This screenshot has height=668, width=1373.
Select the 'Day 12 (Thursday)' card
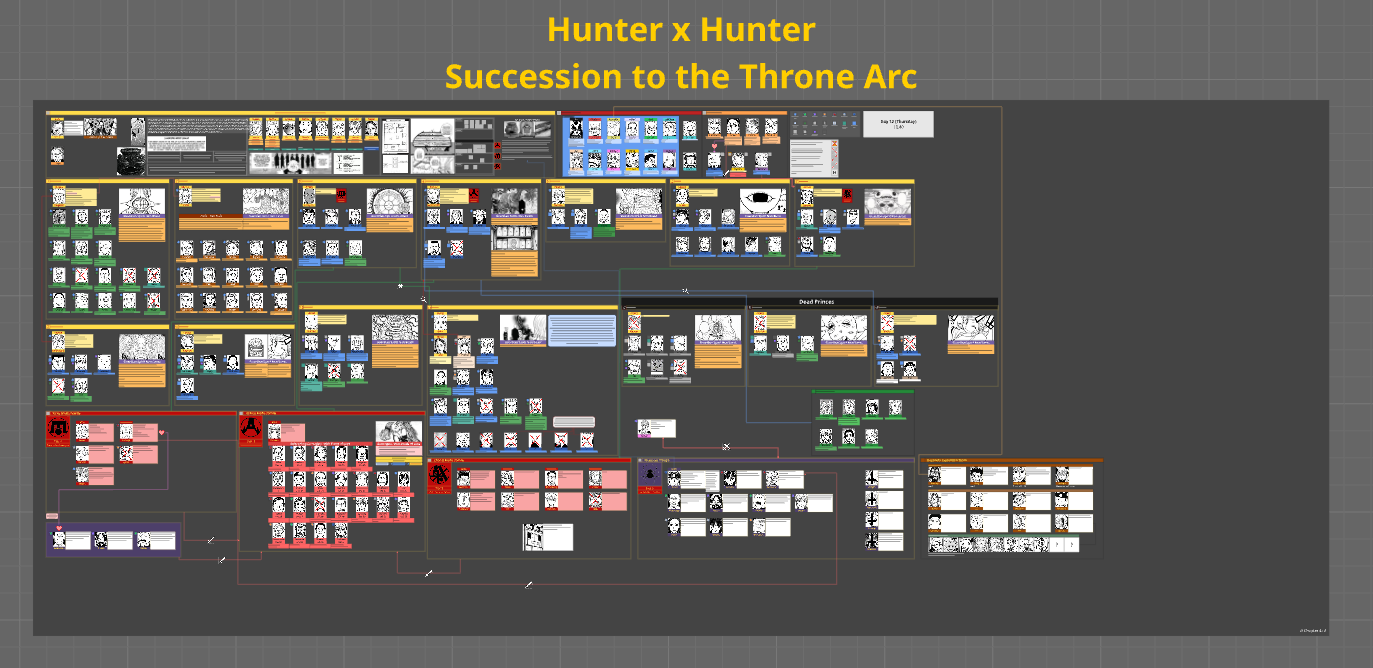[898, 124]
